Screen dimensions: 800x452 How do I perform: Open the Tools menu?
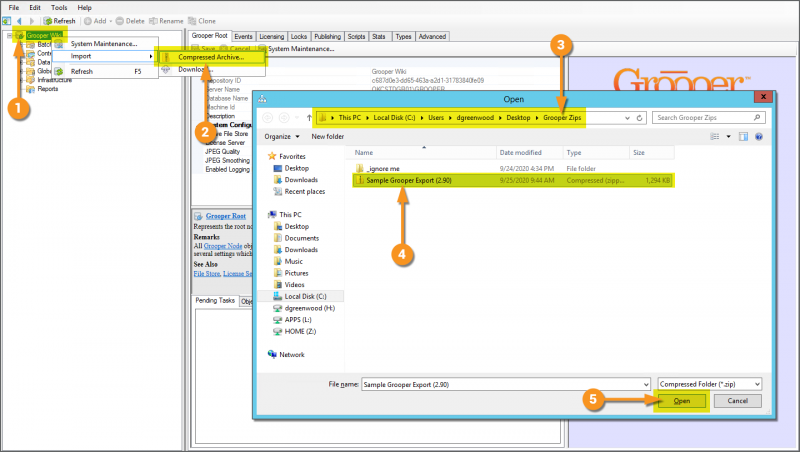59,8
